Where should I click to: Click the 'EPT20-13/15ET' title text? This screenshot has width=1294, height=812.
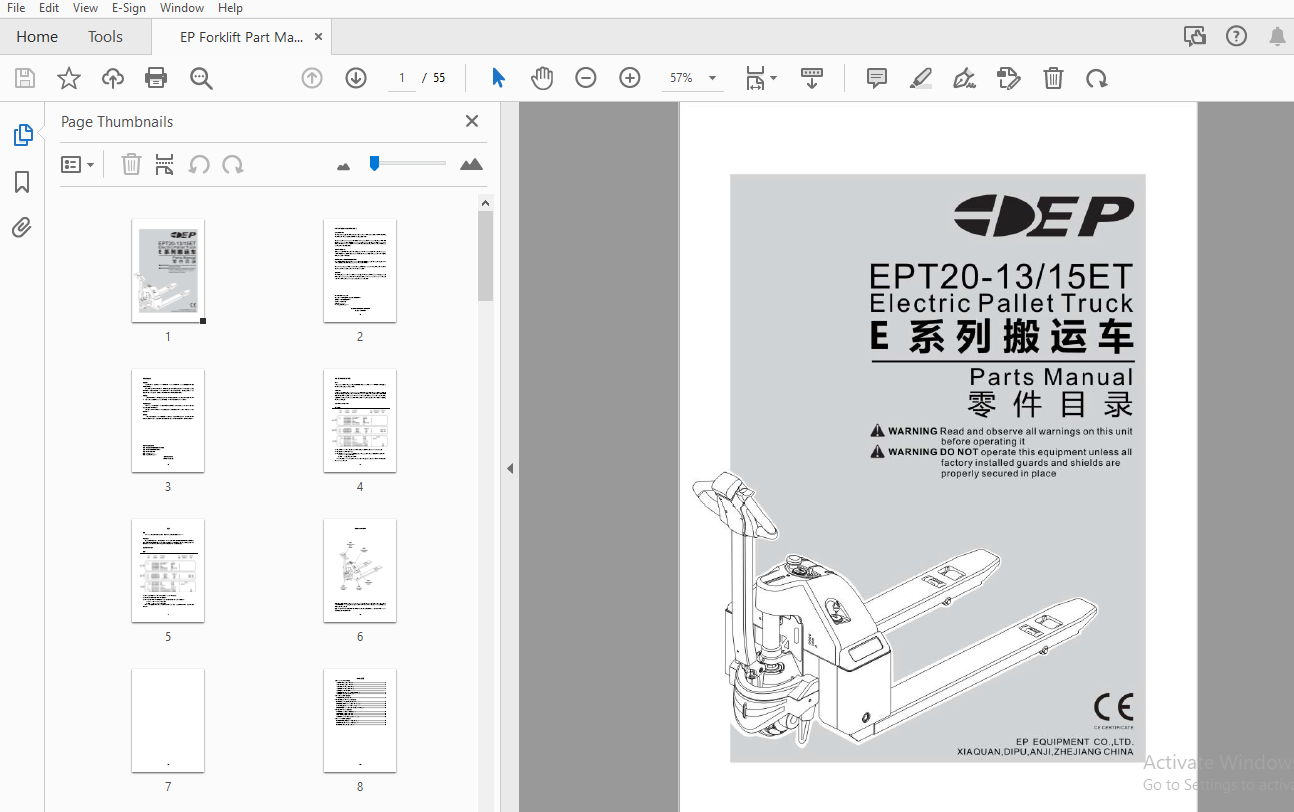coord(1001,275)
